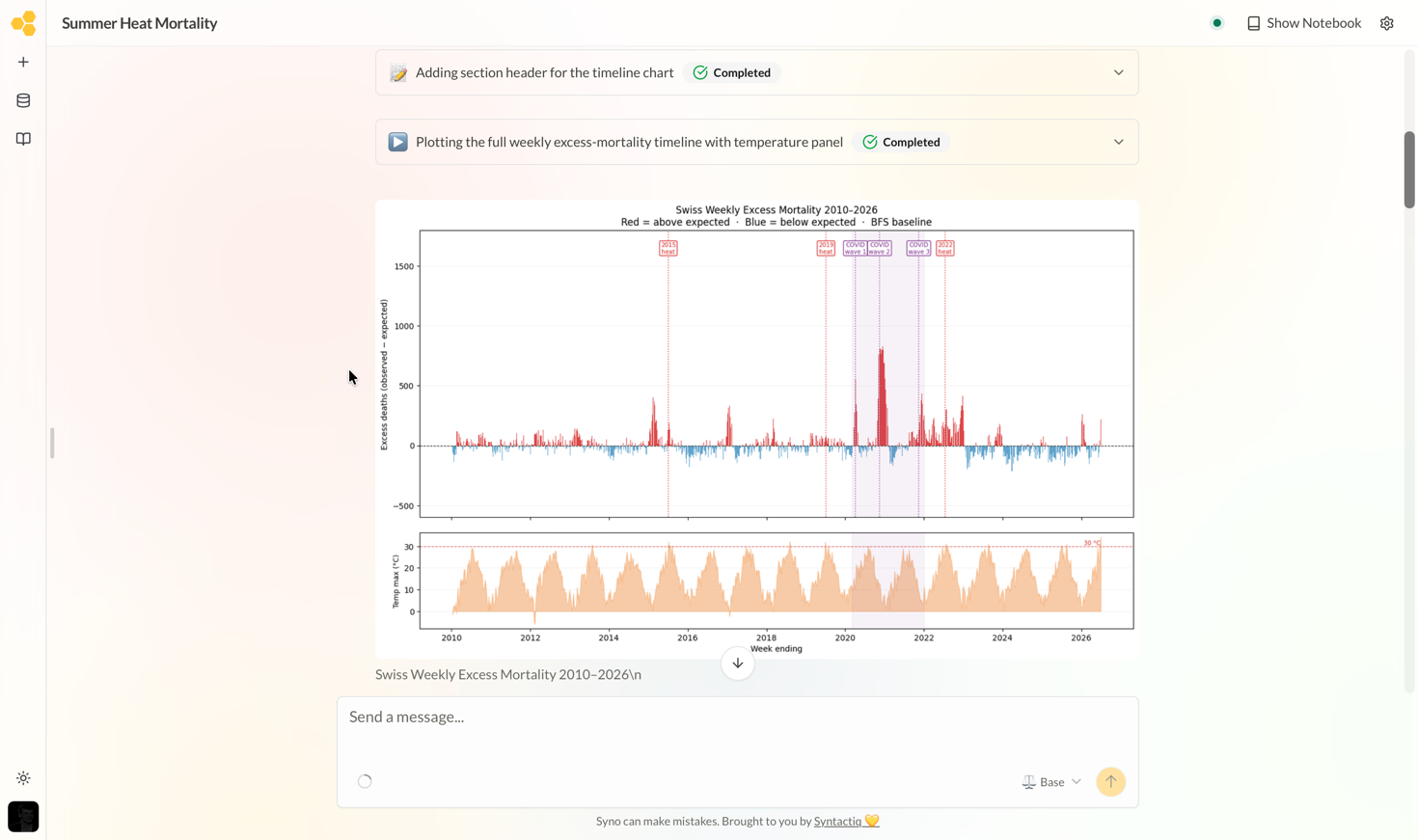Jump to bottom with down-arrow button
Screen dimensions: 1418x840
tap(738, 664)
